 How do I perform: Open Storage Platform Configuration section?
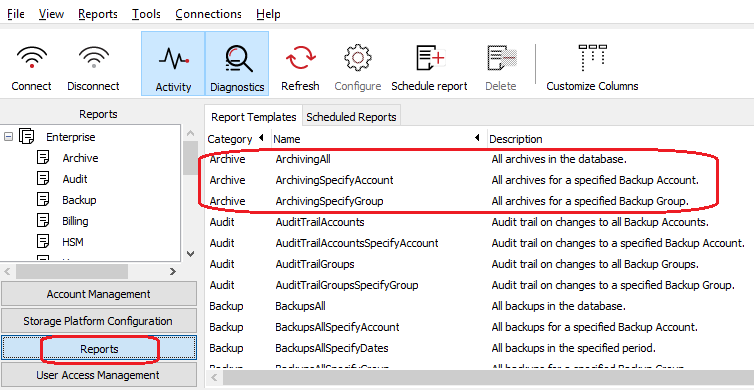click(99, 321)
